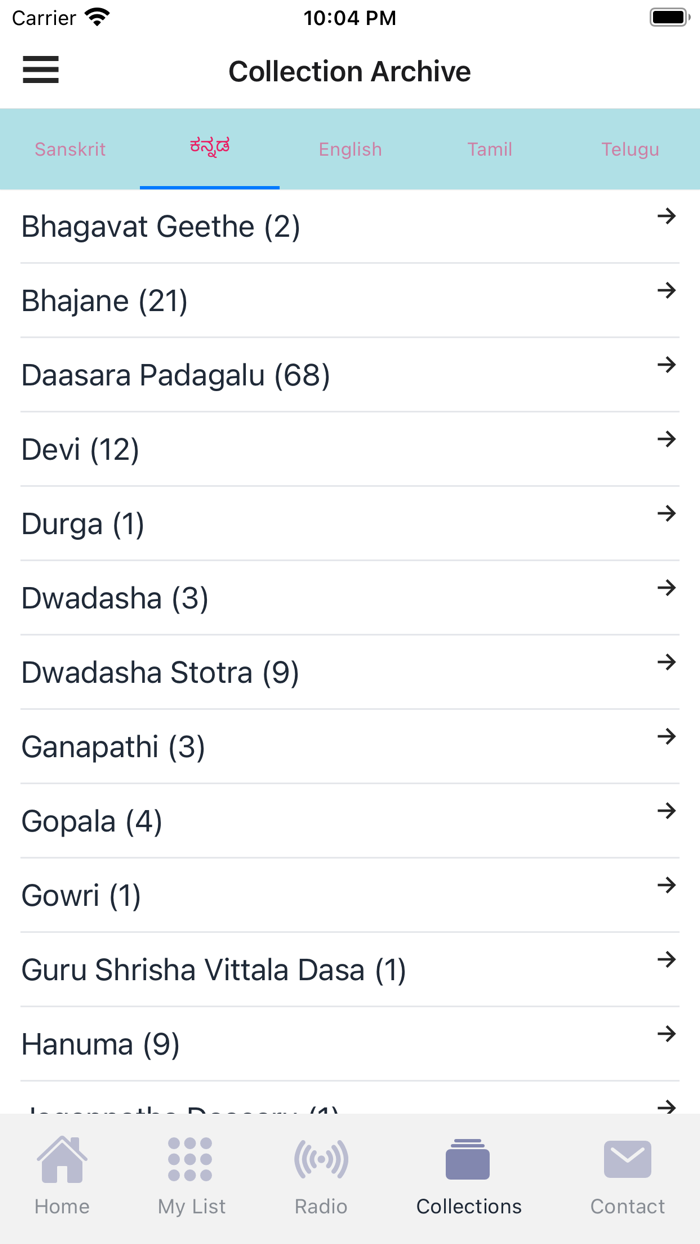700x1244 pixels.
Task: Tap the arrow for Daasara Padagalu
Action: click(x=665, y=365)
